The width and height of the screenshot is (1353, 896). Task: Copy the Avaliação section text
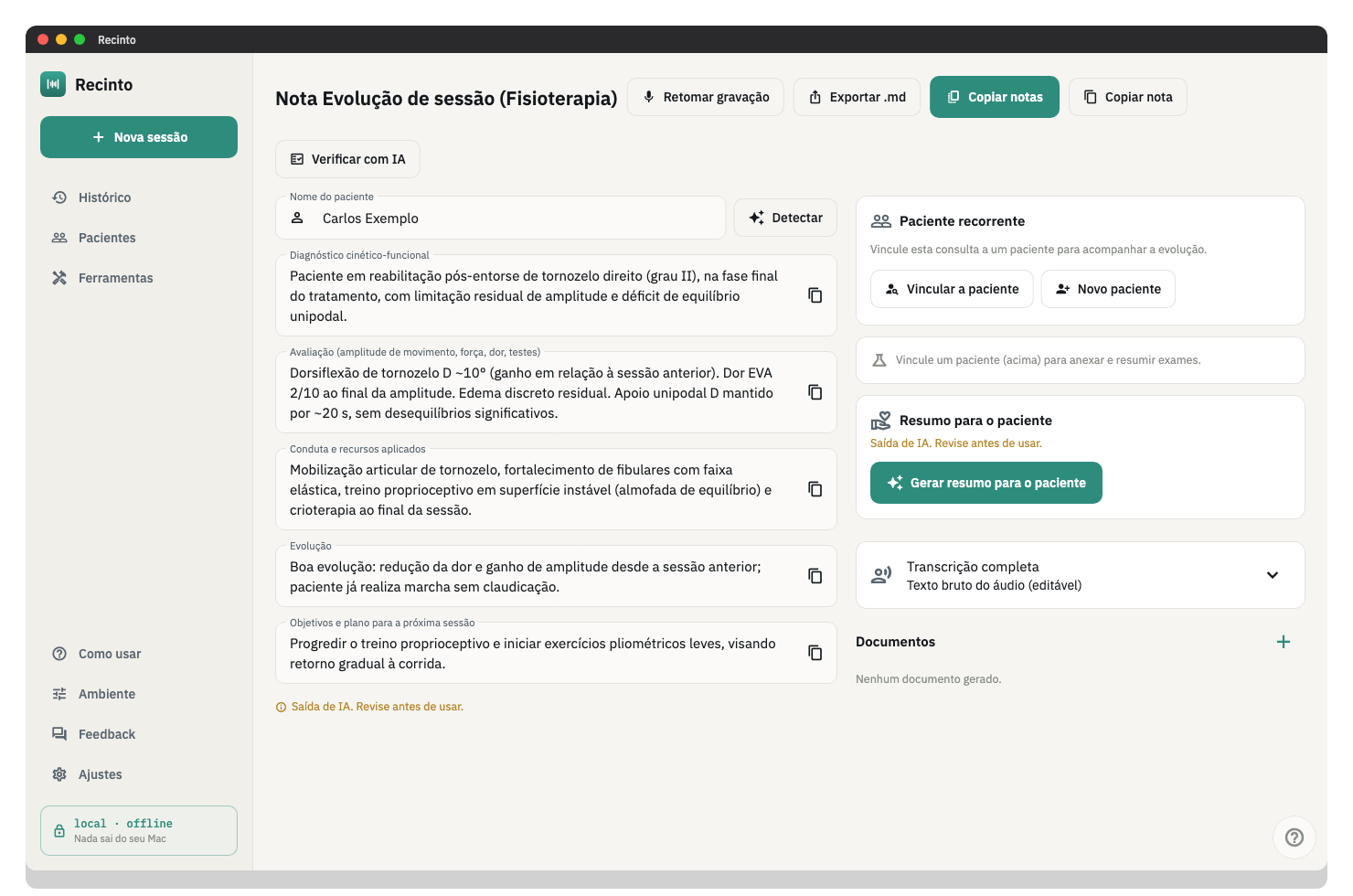(x=815, y=392)
